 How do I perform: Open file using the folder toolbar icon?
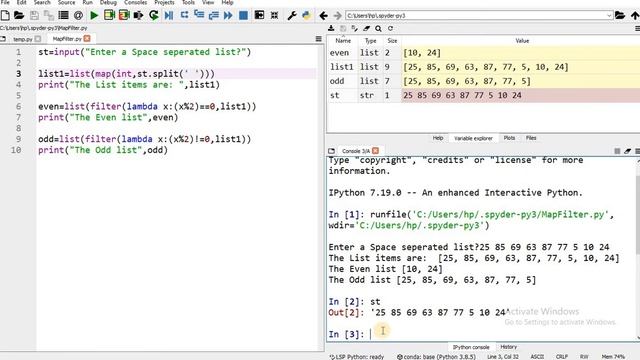(19, 16)
